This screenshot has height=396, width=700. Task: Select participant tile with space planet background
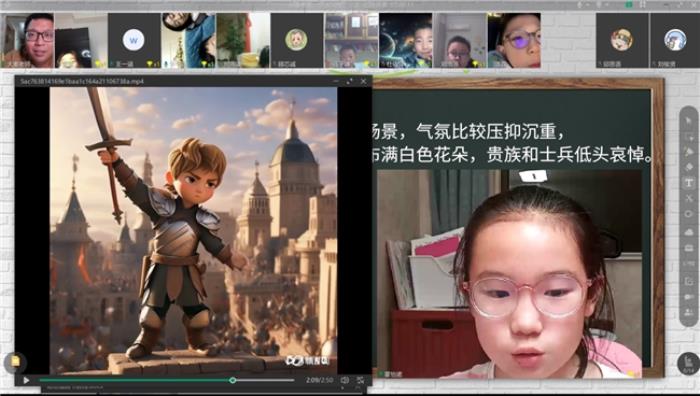(x=405, y=41)
